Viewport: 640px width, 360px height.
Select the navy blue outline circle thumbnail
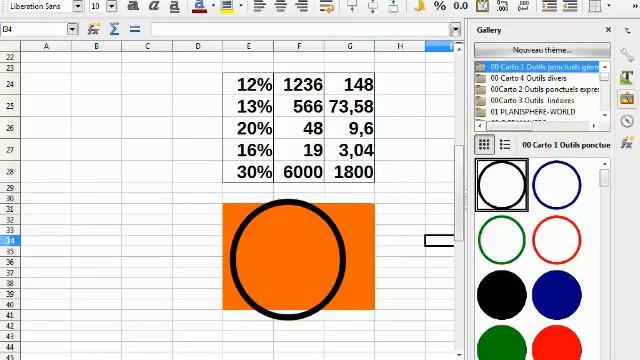pyautogui.click(x=557, y=185)
